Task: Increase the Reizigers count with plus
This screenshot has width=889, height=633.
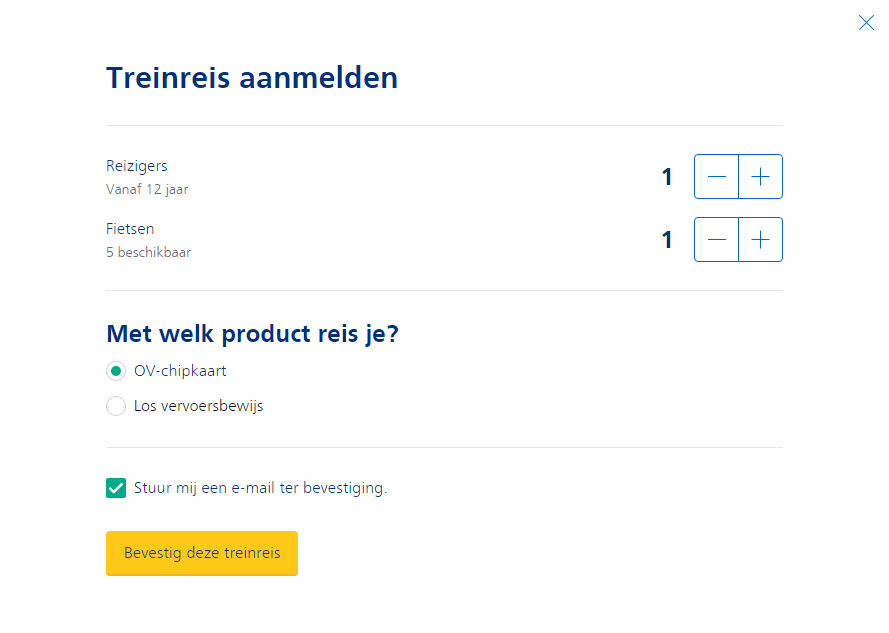Action: pyautogui.click(x=760, y=176)
